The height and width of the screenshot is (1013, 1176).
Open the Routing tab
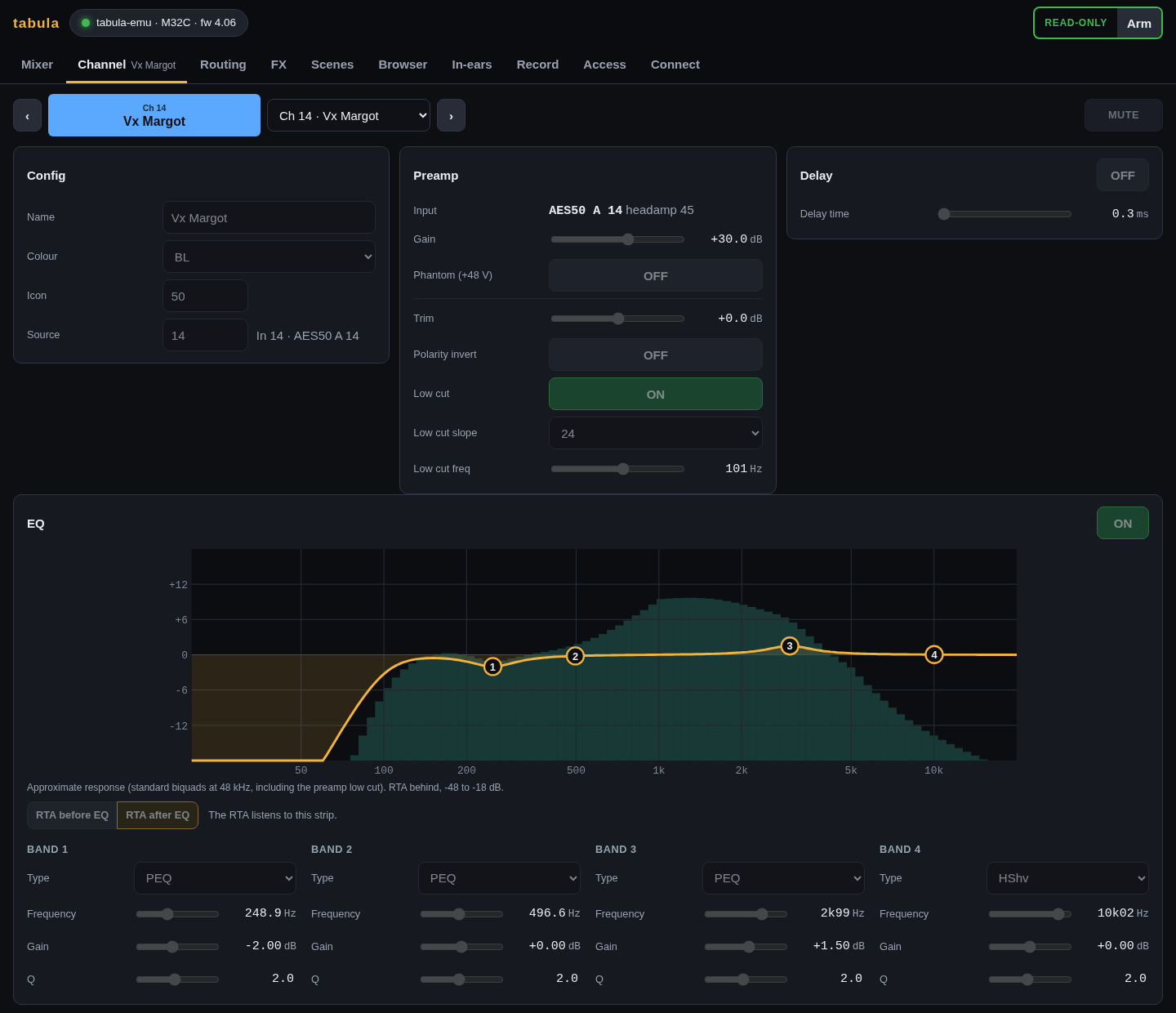point(223,65)
